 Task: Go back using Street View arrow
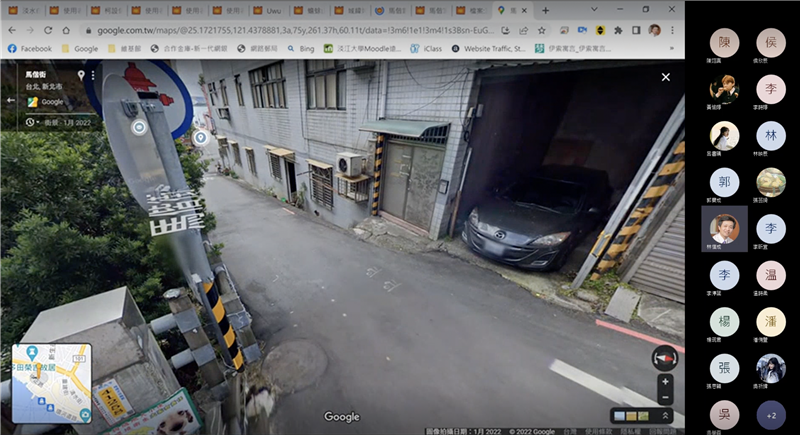point(11,101)
